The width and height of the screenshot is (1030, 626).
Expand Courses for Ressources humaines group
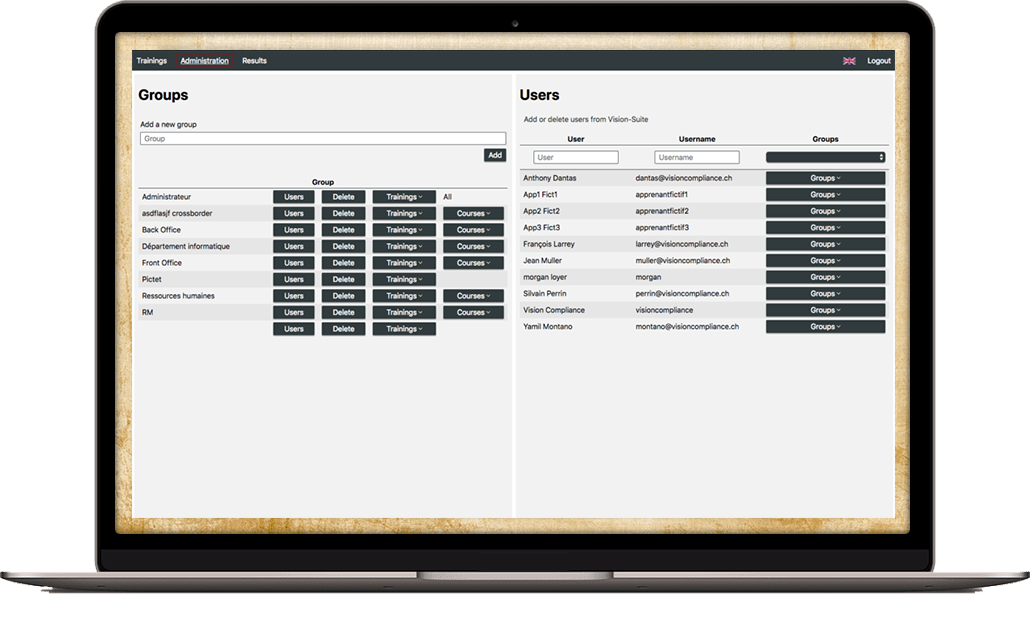473,296
